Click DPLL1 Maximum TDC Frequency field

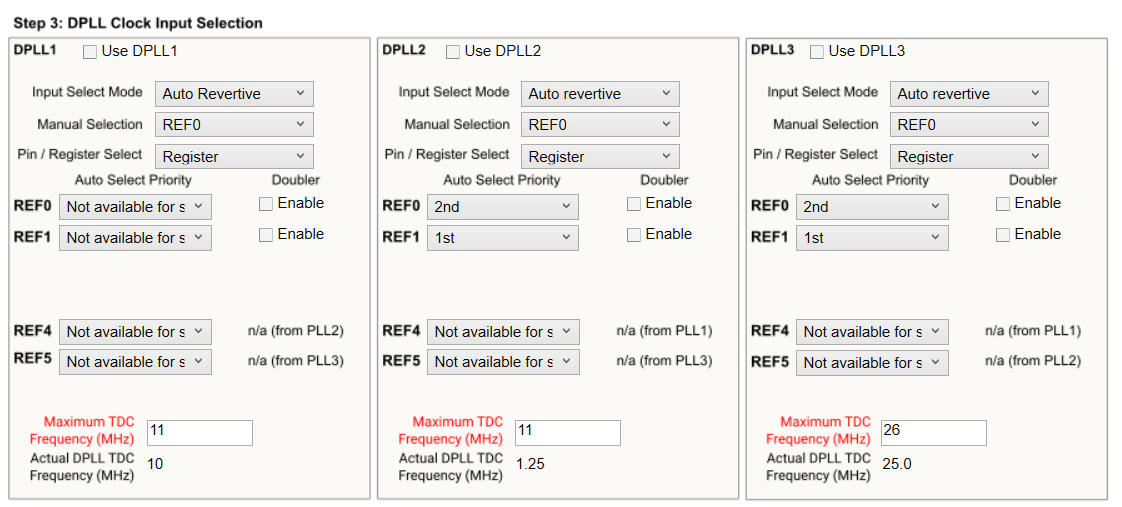(199, 432)
